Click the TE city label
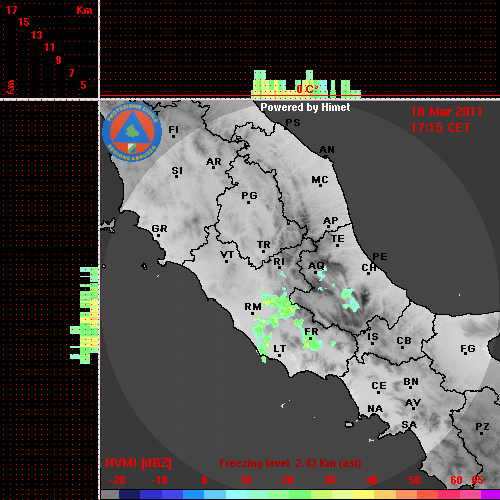Image resolution: width=500 pixels, height=500 pixels. tap(338, 238)
